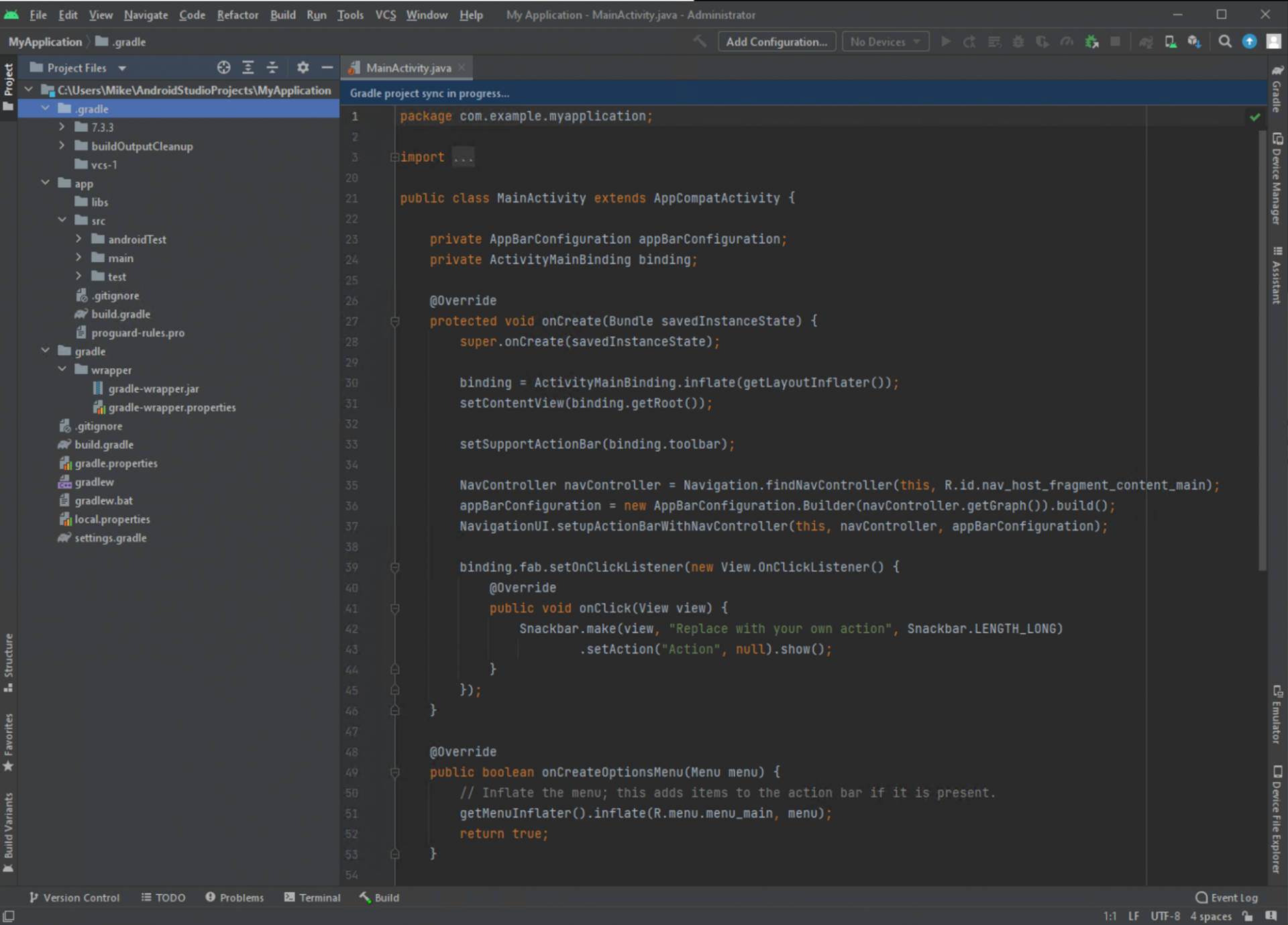The image size is (1288, 925).
Task: Click the locate-opened-file crosshair icon
Action: click(x=223, y=68)
